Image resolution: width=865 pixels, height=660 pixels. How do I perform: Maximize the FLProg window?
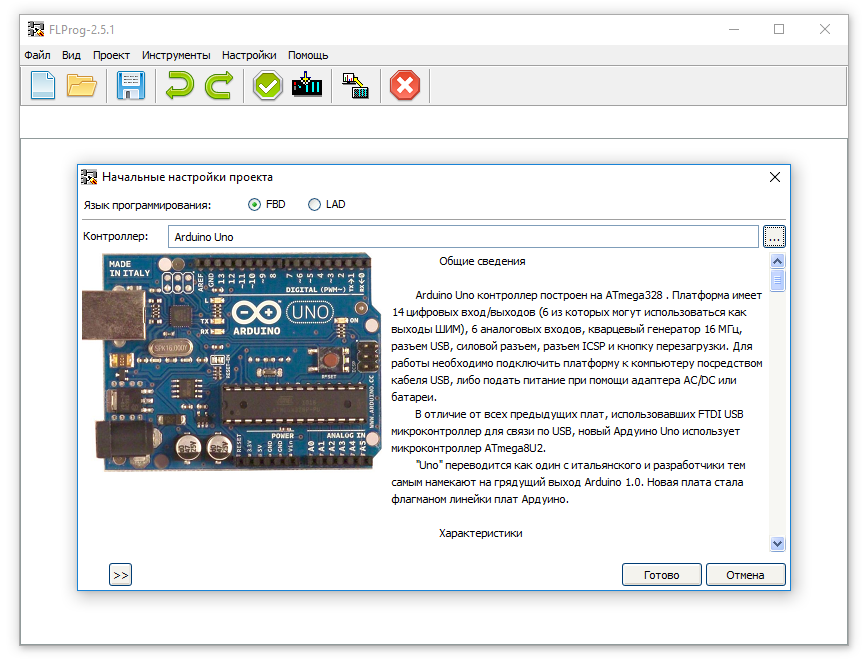click(x=779, y=29)
